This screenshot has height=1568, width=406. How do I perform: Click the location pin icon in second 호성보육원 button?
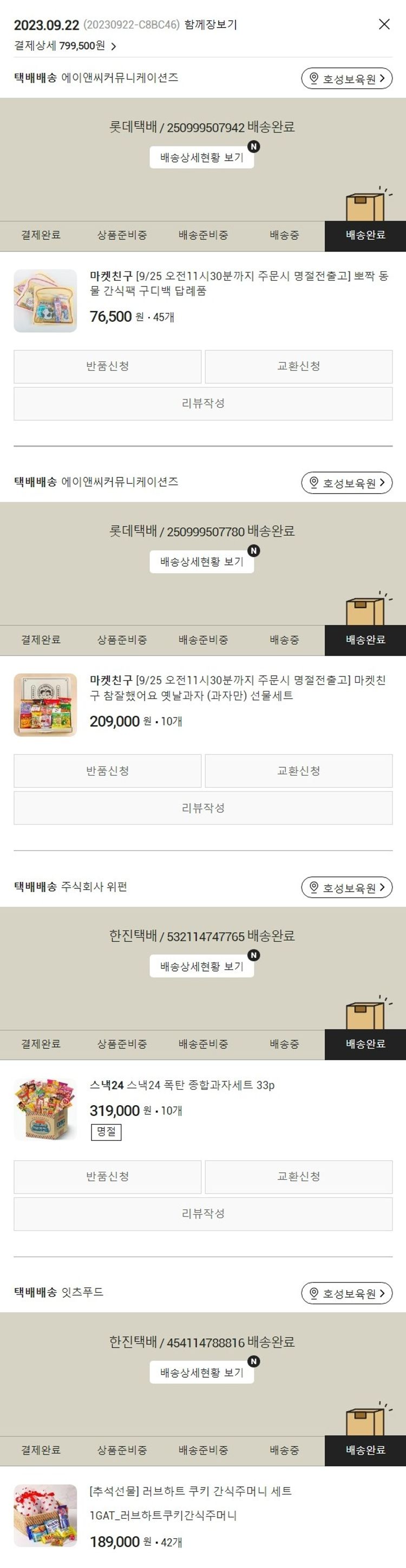(314, 483)
